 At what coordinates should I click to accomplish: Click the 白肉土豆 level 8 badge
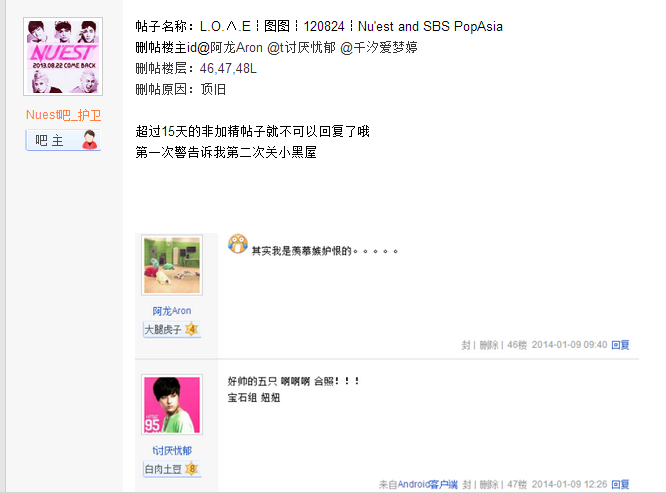[172, 469]
